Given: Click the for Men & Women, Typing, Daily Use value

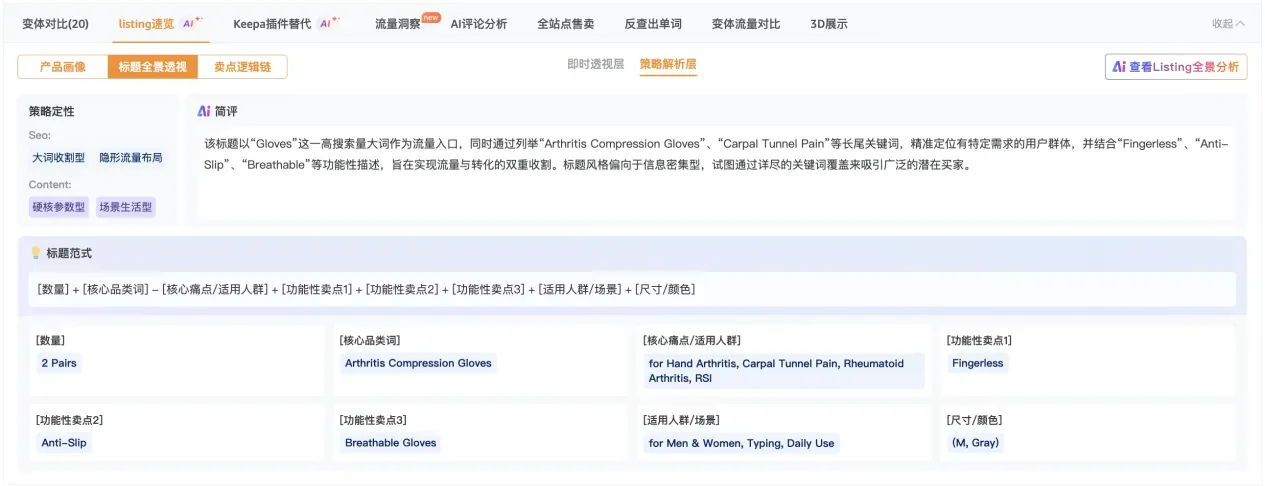Looking at the screenshot, I should pyautogui.click(x=741, y=443).
